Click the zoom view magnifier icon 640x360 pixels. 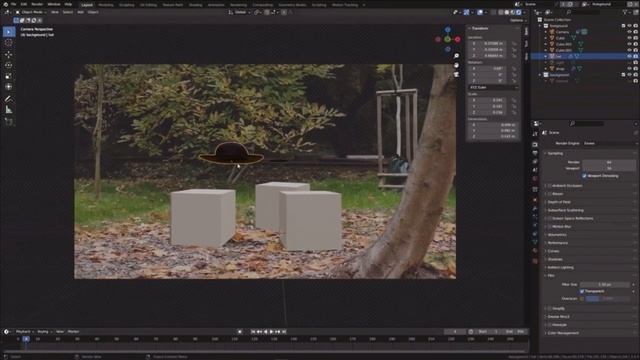point(456,56)
